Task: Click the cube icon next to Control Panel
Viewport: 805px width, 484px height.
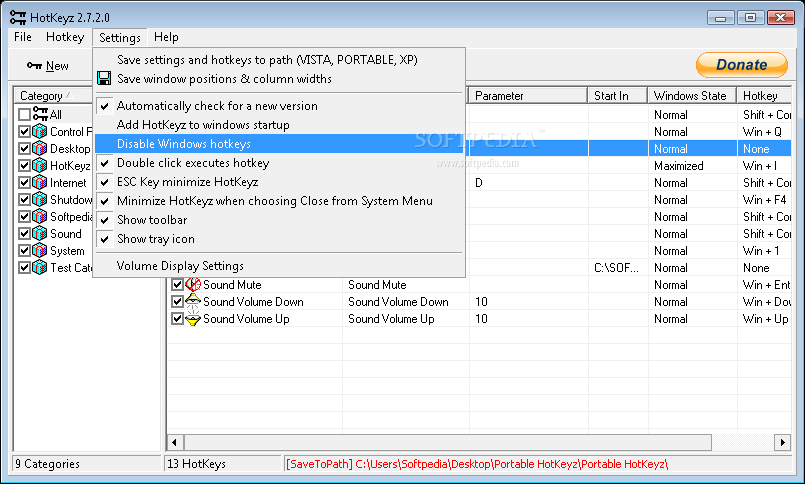Action: click(x=40, y=131)
